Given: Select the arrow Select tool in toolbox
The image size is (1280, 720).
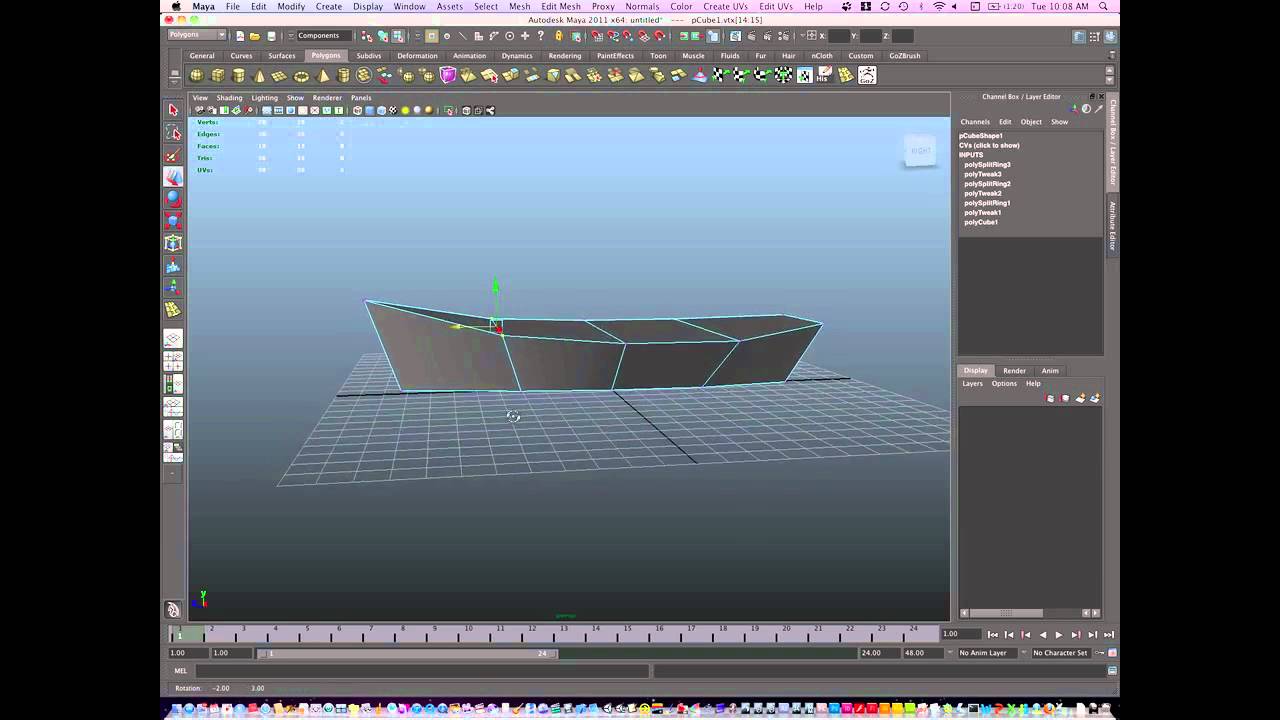Looking at the screenshot, I should pos(173,110).
